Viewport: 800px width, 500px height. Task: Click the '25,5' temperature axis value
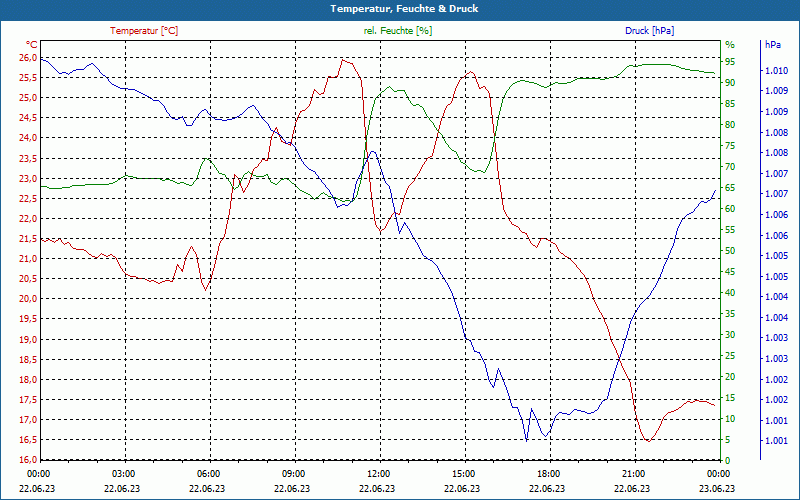[28, 78]
